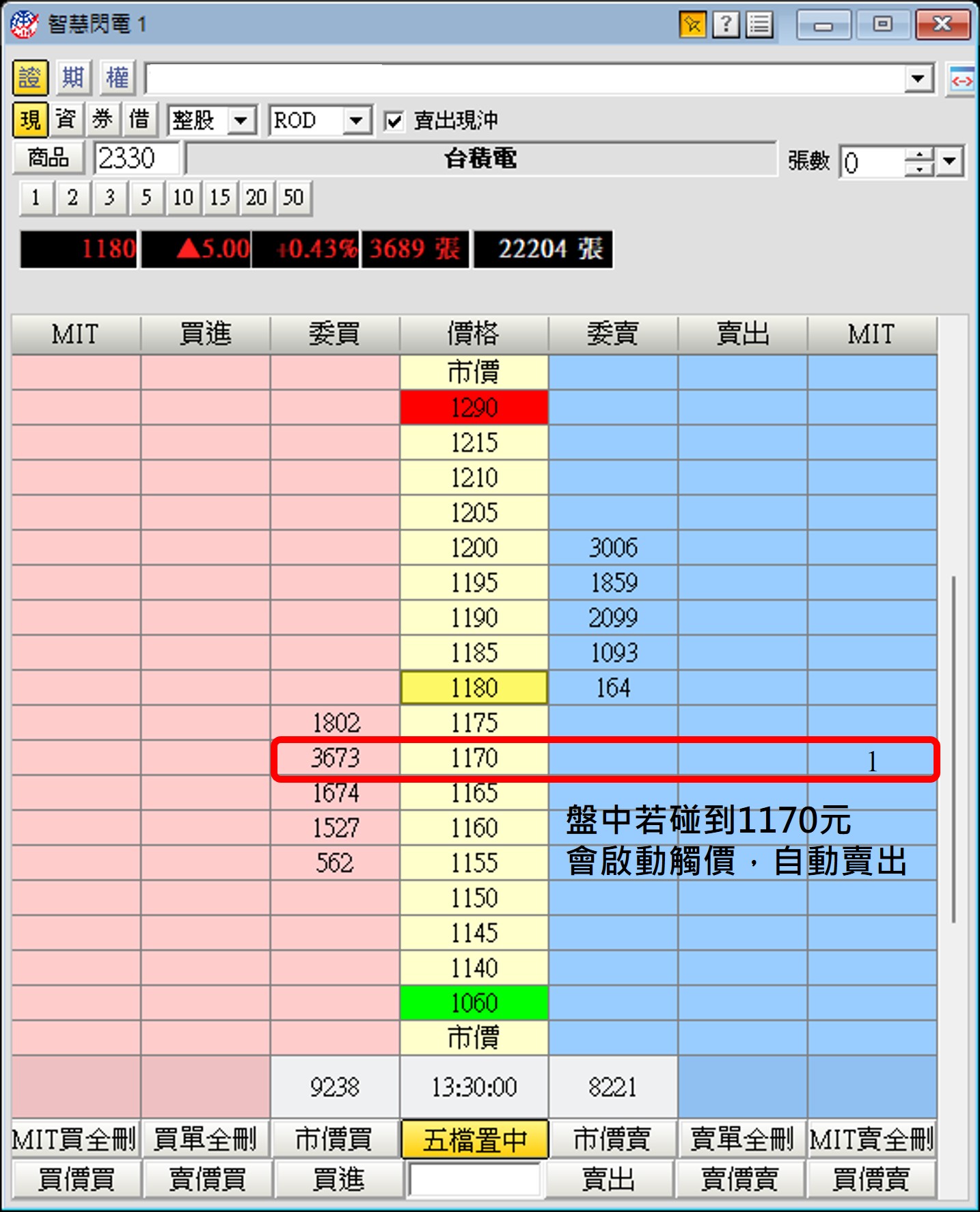Click the 買單全刪 button
This screenshot has width=980, height=1212.
click(x=206, y=1140)
